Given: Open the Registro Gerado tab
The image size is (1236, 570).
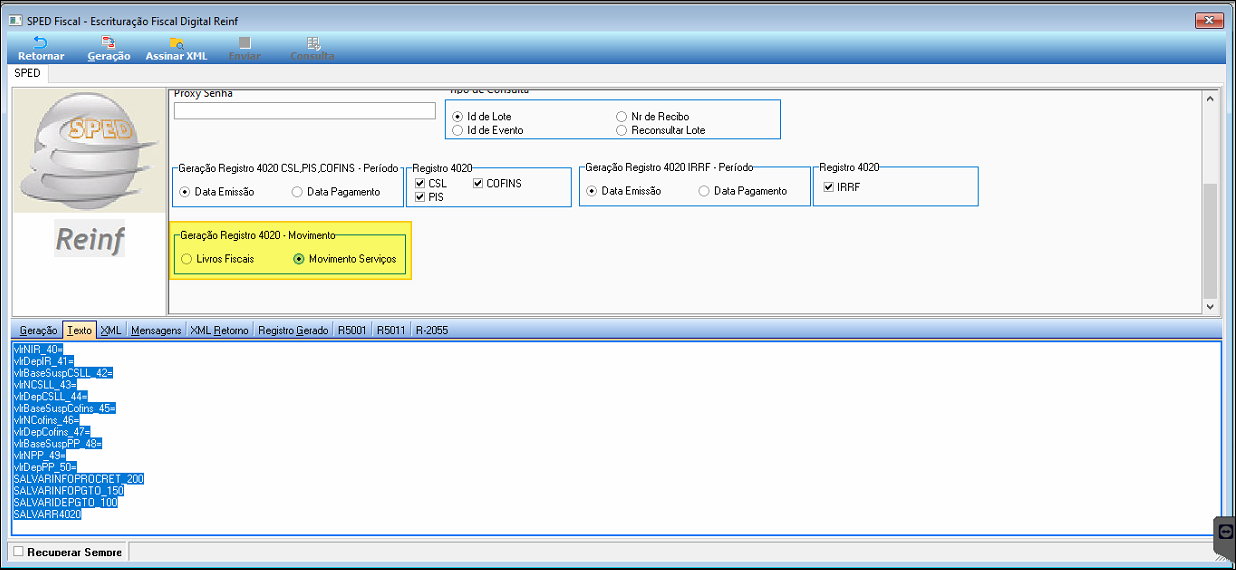Looking at the screenshot, I should coord(293,330).
